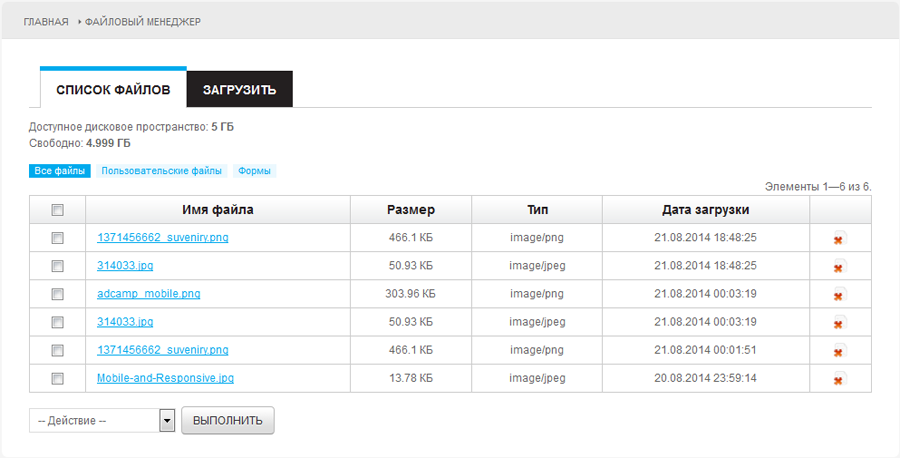Remove 1371456662_suveniry.png uploaded at 00:01:51
The width and height of the screenshot is (900, 458).
pos(839,351)
